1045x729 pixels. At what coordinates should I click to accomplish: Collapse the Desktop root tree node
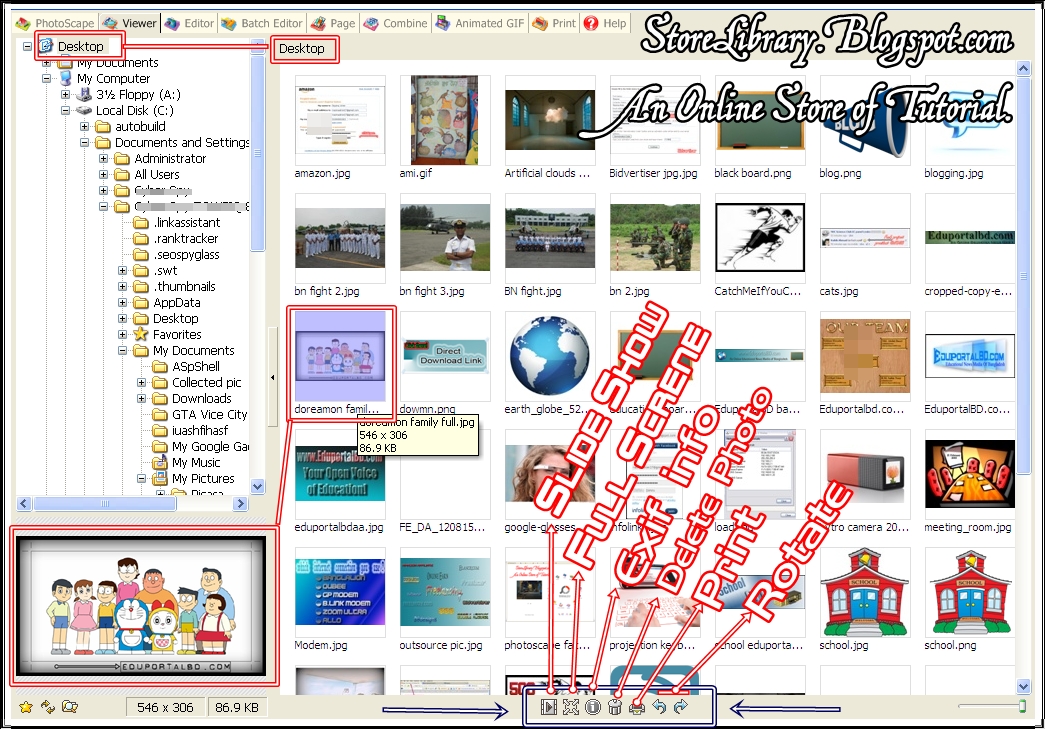[27, 47]
